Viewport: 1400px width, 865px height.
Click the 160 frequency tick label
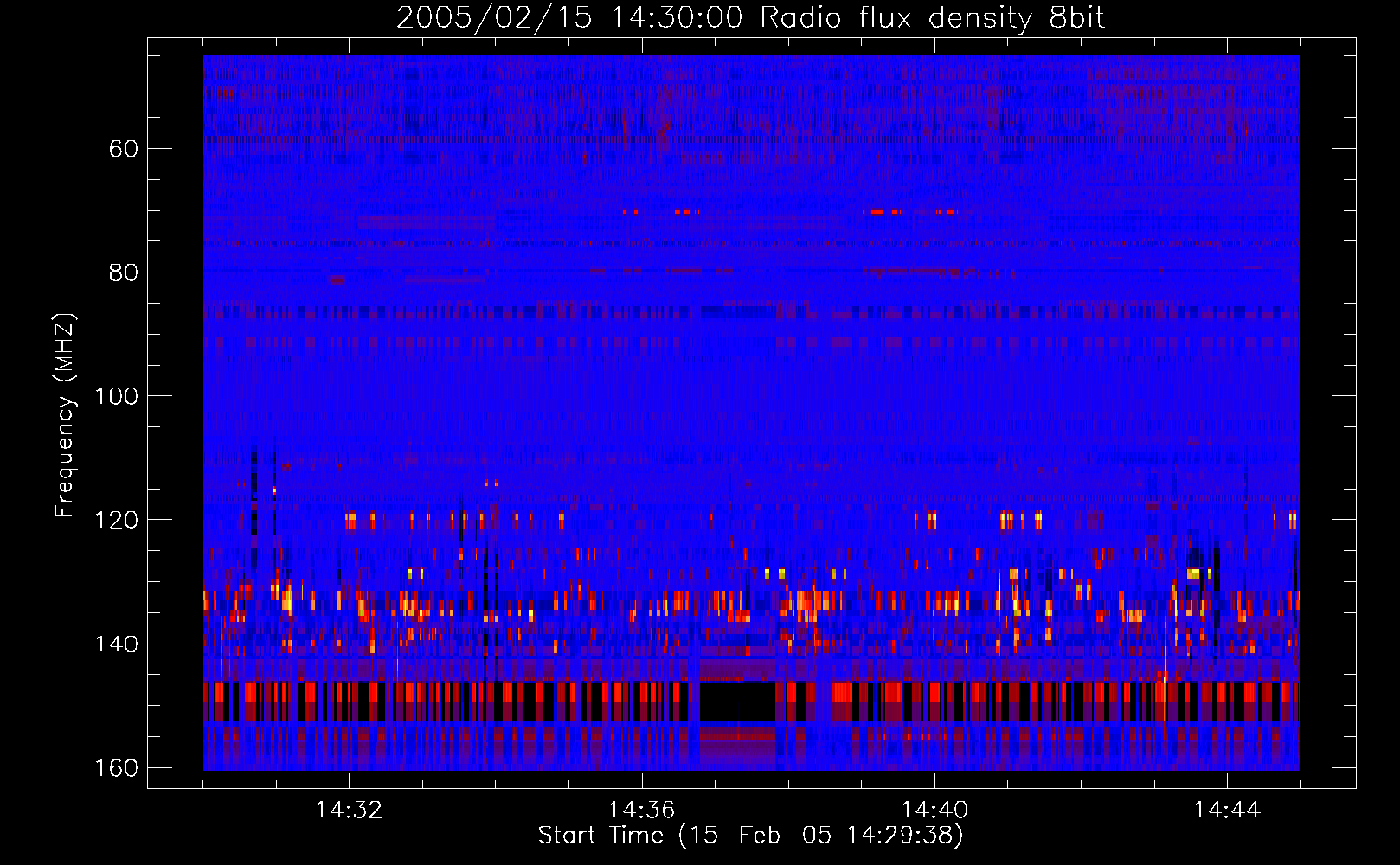click(116, 768)
